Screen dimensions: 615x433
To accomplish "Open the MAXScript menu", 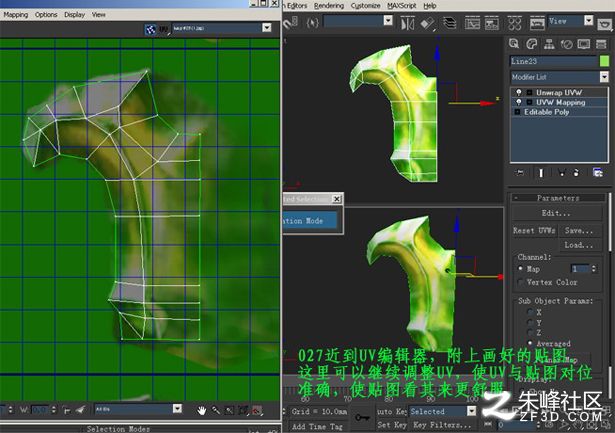I will click(402, 5).
